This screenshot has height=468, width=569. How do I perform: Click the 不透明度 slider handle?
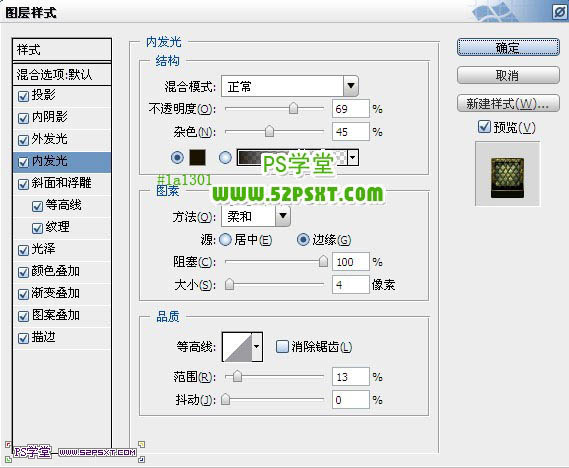[293, 108]
